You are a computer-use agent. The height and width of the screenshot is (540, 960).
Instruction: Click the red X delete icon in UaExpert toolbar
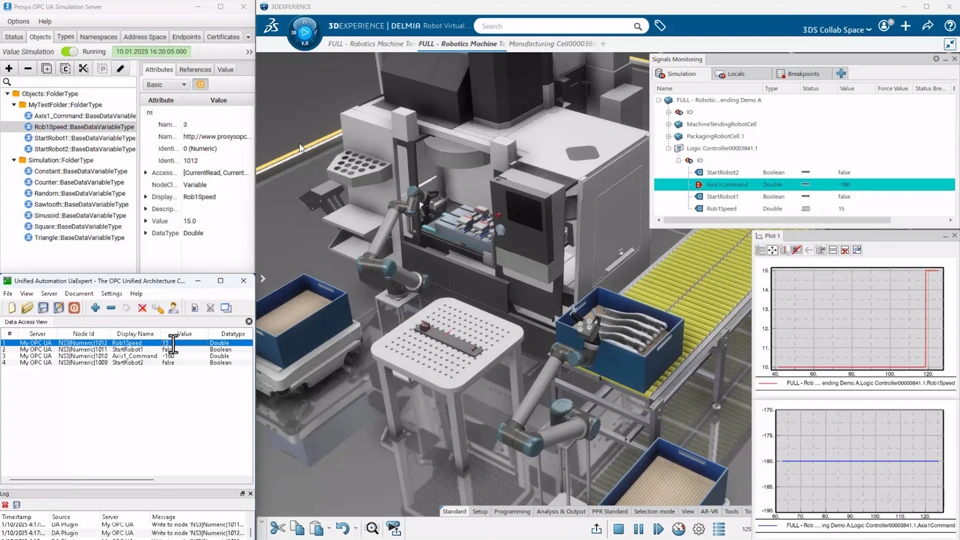142,308
